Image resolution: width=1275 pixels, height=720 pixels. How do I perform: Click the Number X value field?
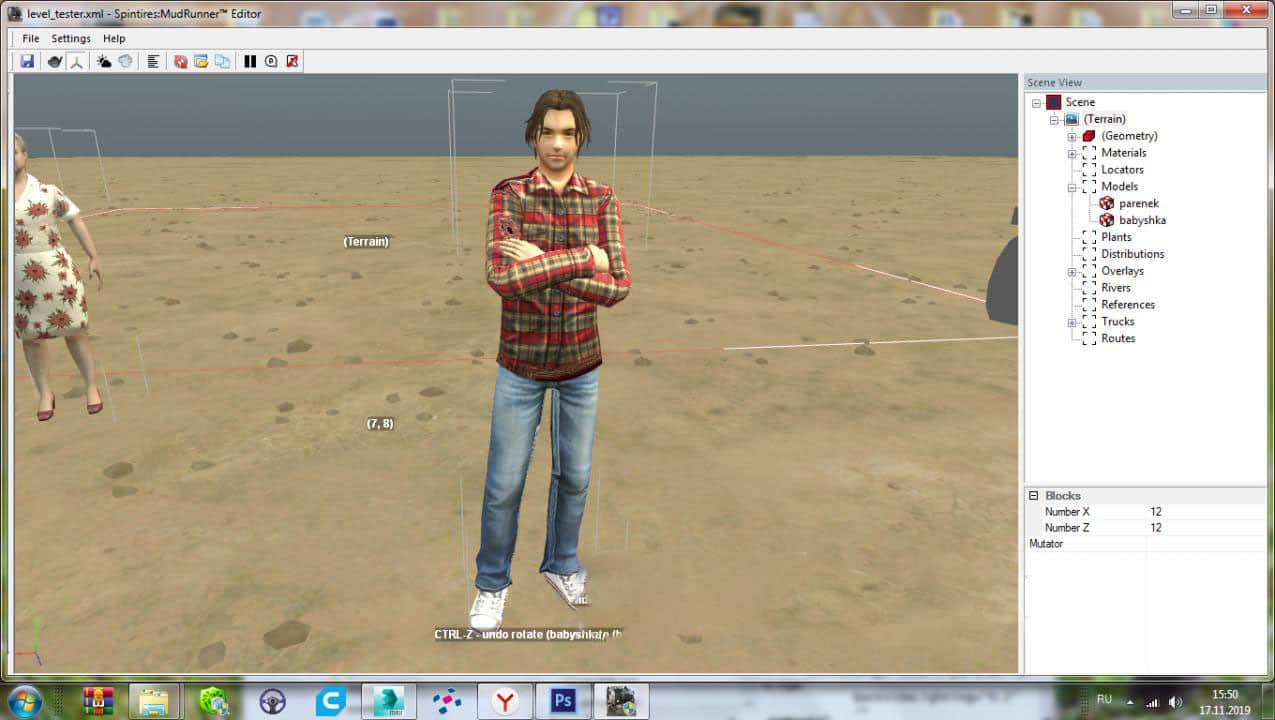click(x=1205, y=512)
